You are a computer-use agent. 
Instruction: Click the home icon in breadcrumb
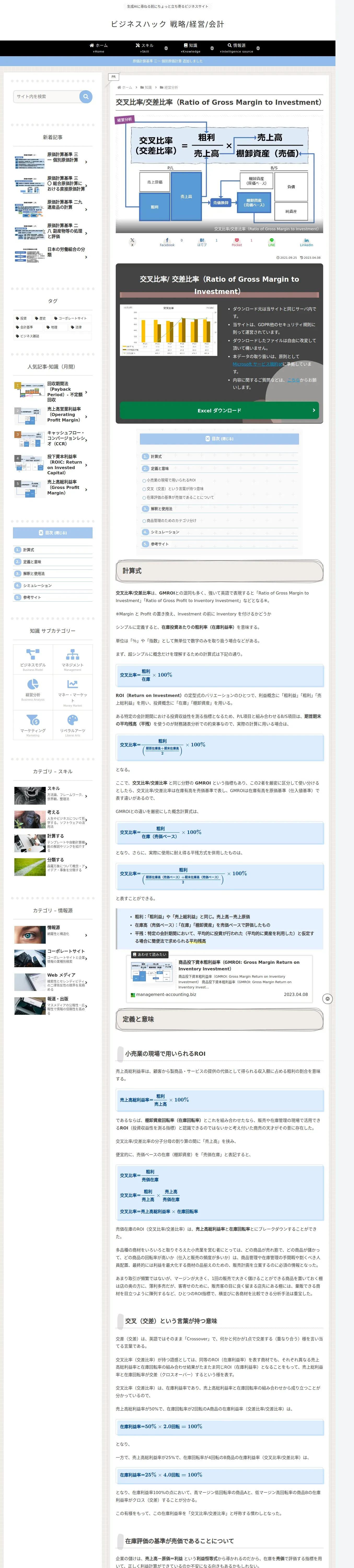click(119, 88)
